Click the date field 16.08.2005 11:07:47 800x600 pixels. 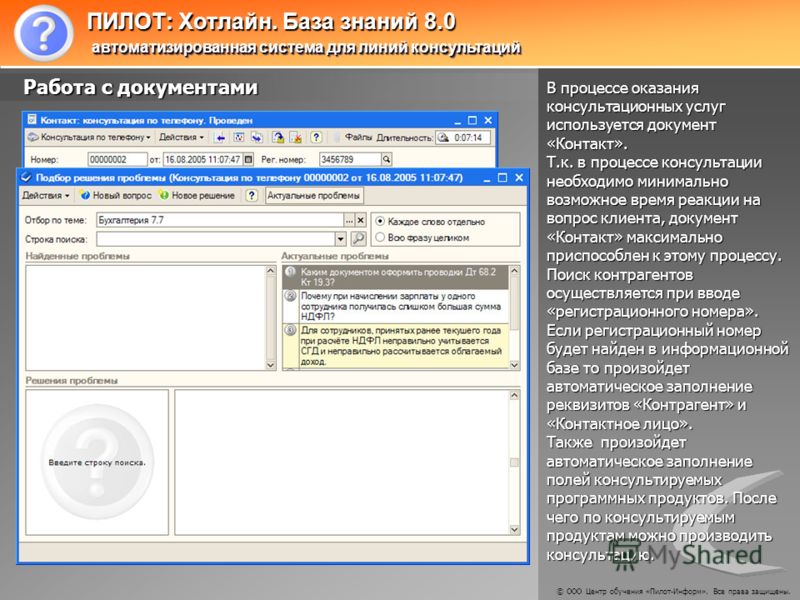(x=203, y=160)
